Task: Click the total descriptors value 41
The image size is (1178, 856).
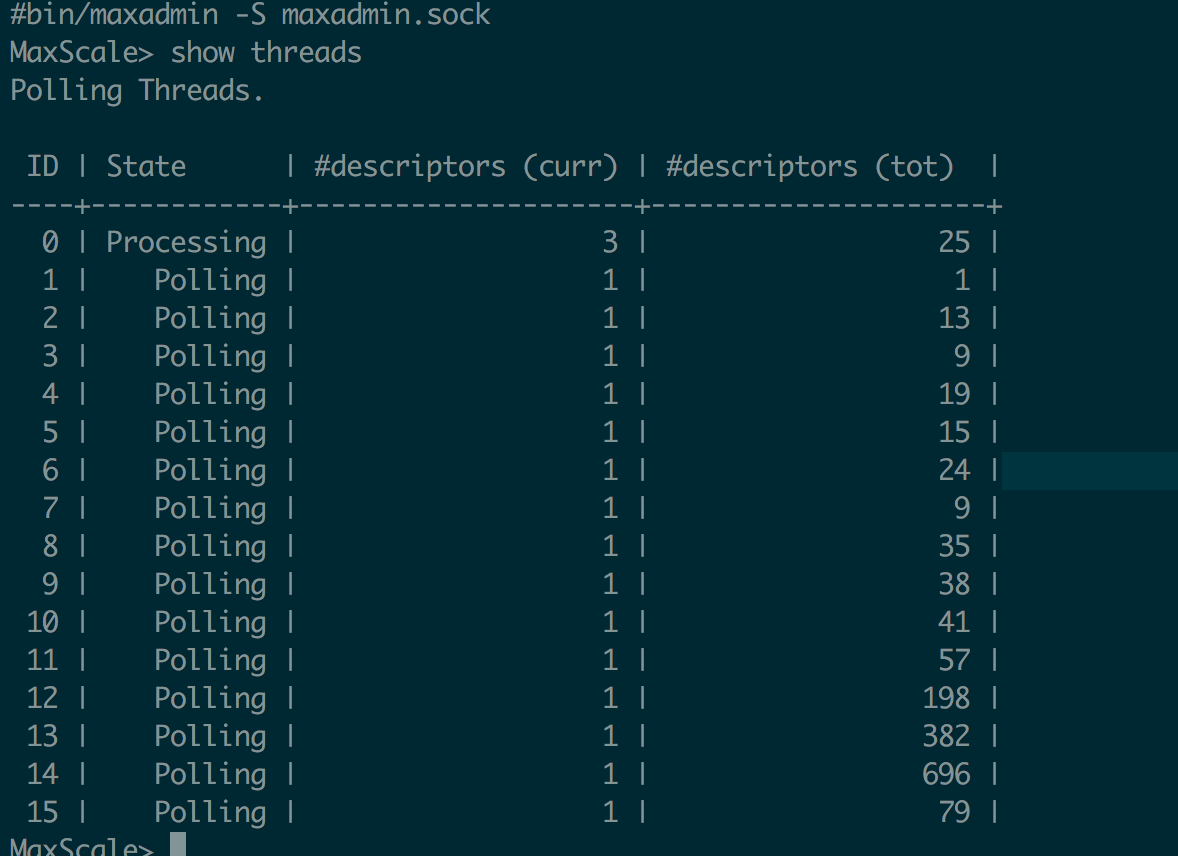Action: tap(954, 622)
